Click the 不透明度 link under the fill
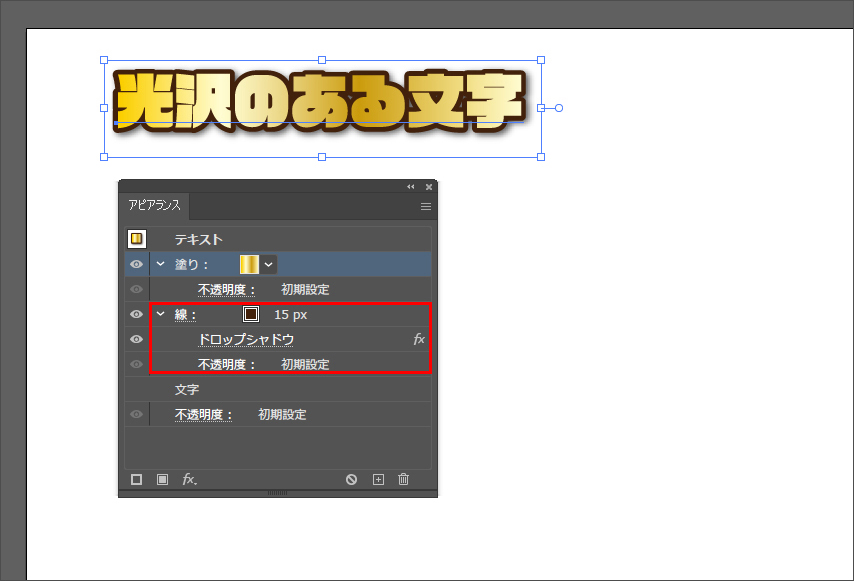 coord(226,289)
